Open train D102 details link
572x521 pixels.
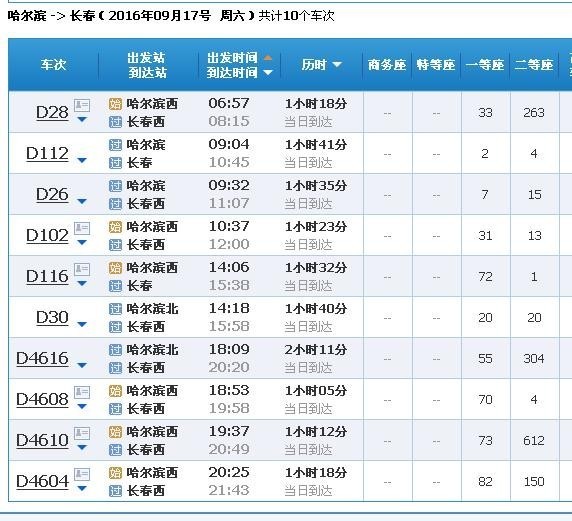pos(47,235)
